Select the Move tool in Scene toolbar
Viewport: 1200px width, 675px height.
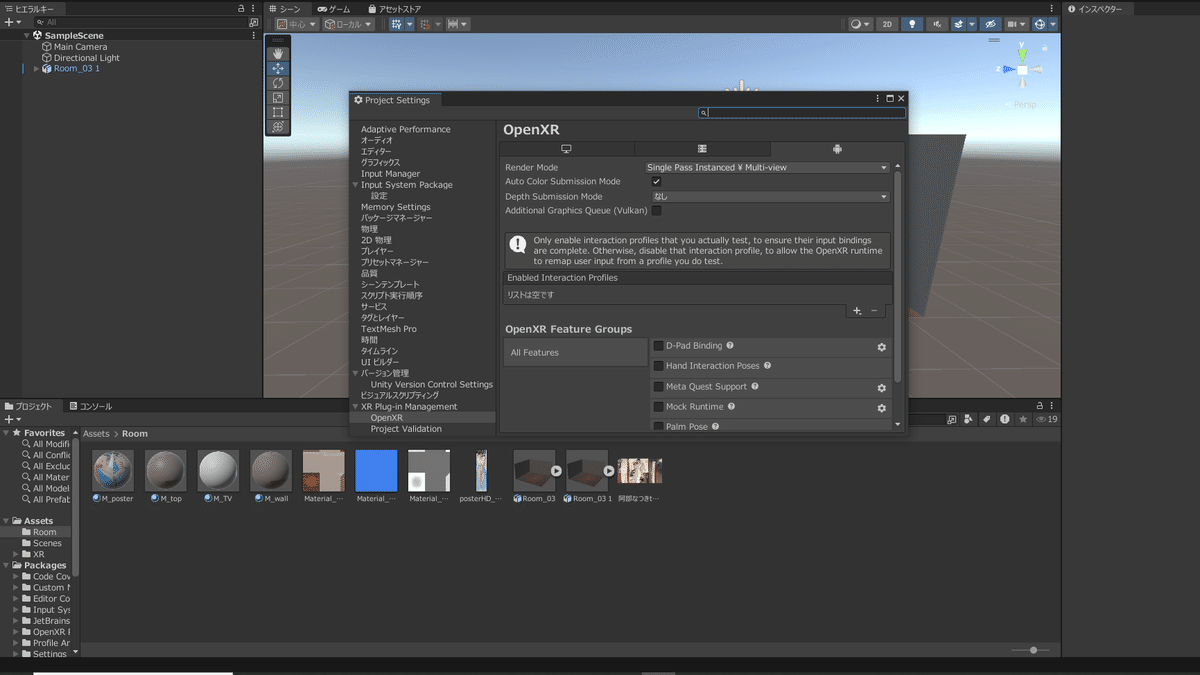pyautogui.click(x=278, y=68)
